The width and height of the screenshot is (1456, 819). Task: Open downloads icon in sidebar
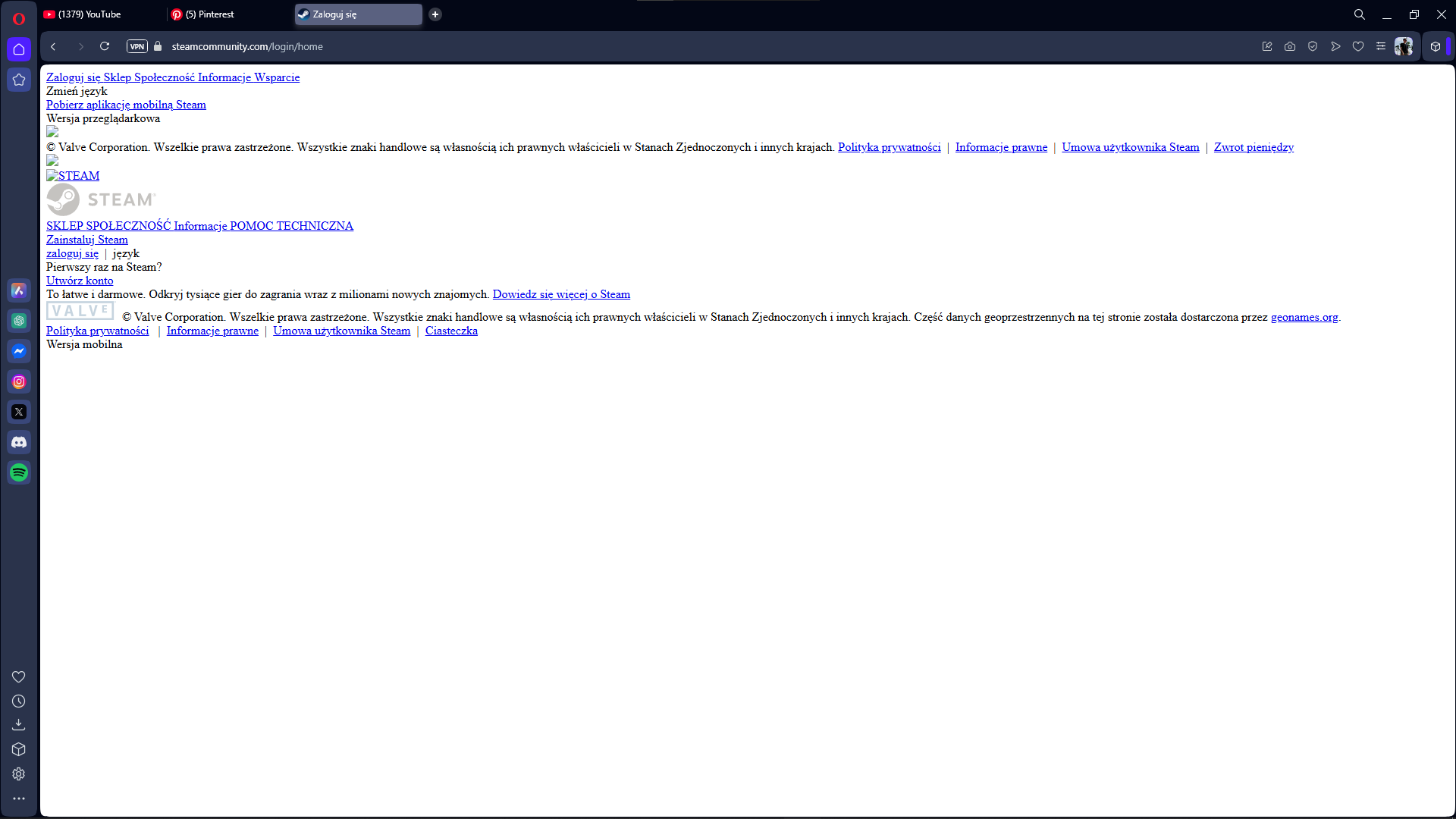19,725
